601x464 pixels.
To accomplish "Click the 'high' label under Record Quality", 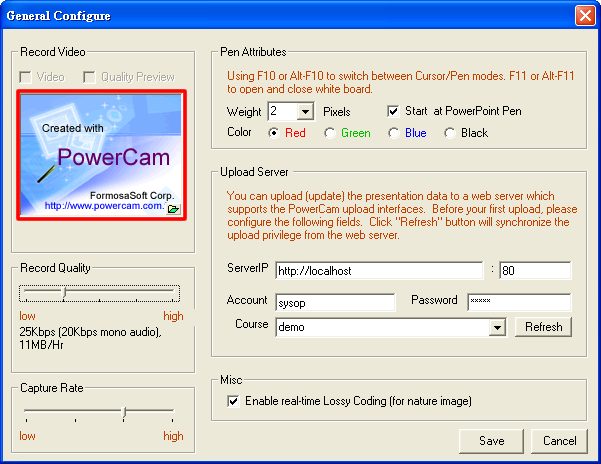I will (x=173, y=316).
